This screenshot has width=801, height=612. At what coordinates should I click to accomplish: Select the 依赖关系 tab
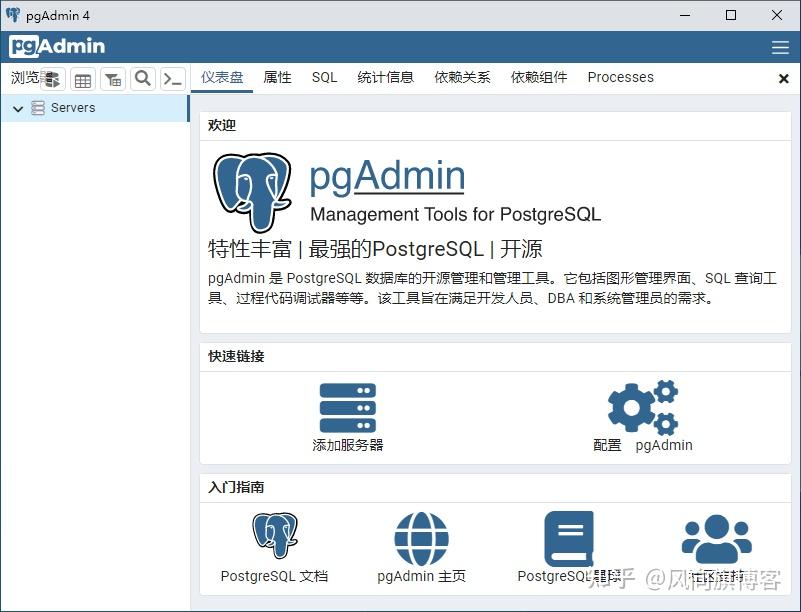(x=462, y=77)
